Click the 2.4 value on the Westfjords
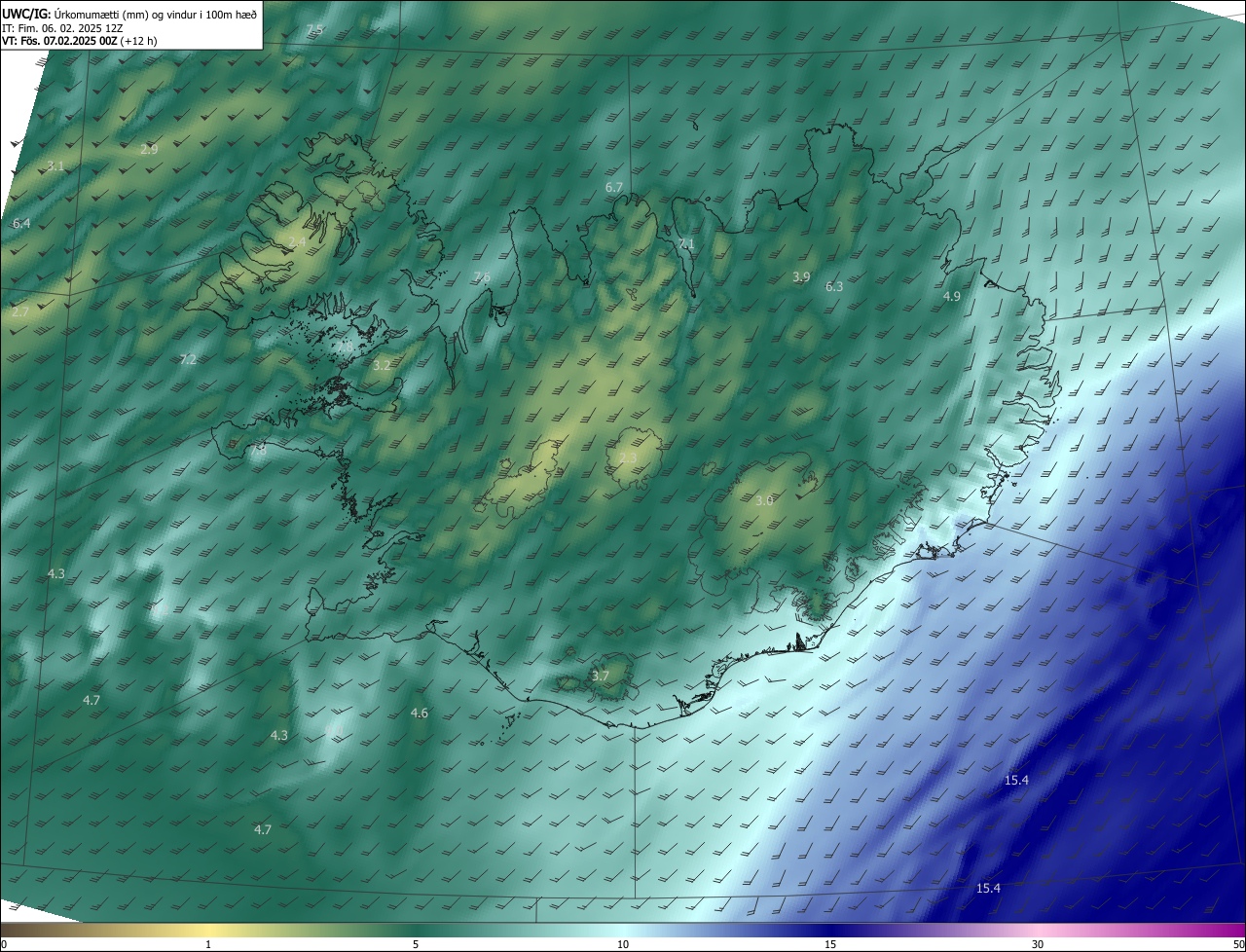Image resolution: width=1246 pixels, height=952 pixels. click(x=297, y=241)
